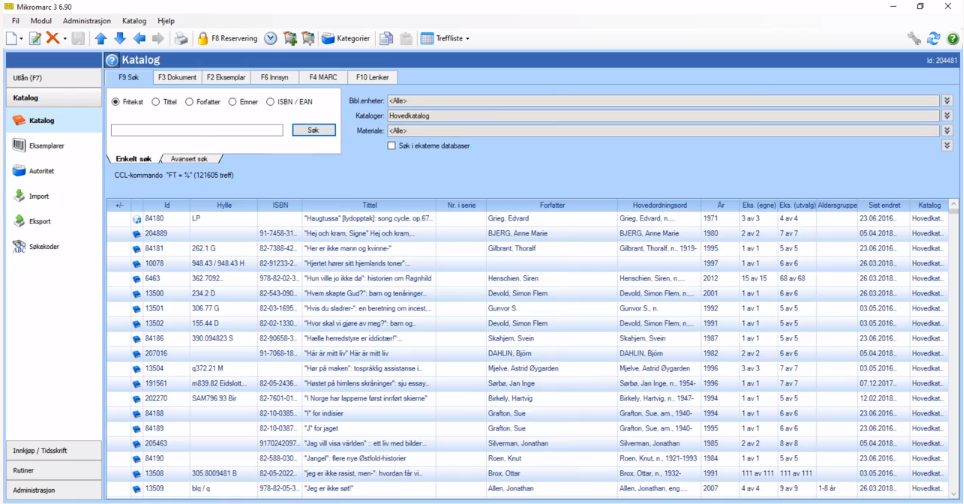Click the blue help icon top right
Viewport: 964px width, 504px height.
[953, 38]
